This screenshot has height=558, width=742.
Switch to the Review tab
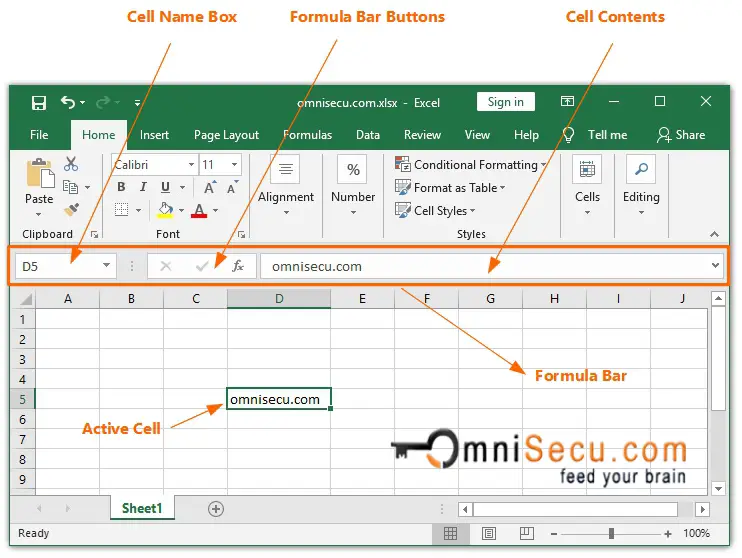coord(422,135)
